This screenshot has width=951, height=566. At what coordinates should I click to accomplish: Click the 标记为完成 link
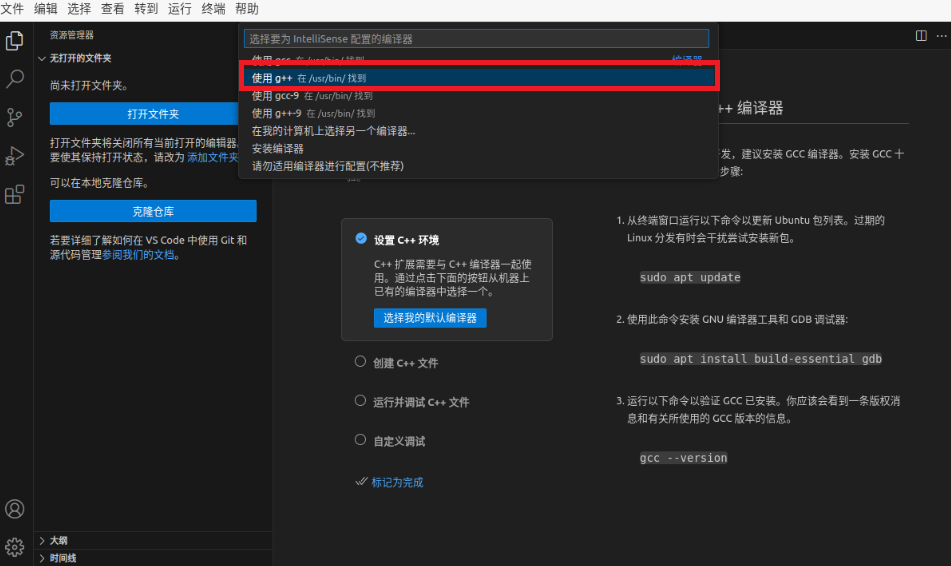point(397,482)
